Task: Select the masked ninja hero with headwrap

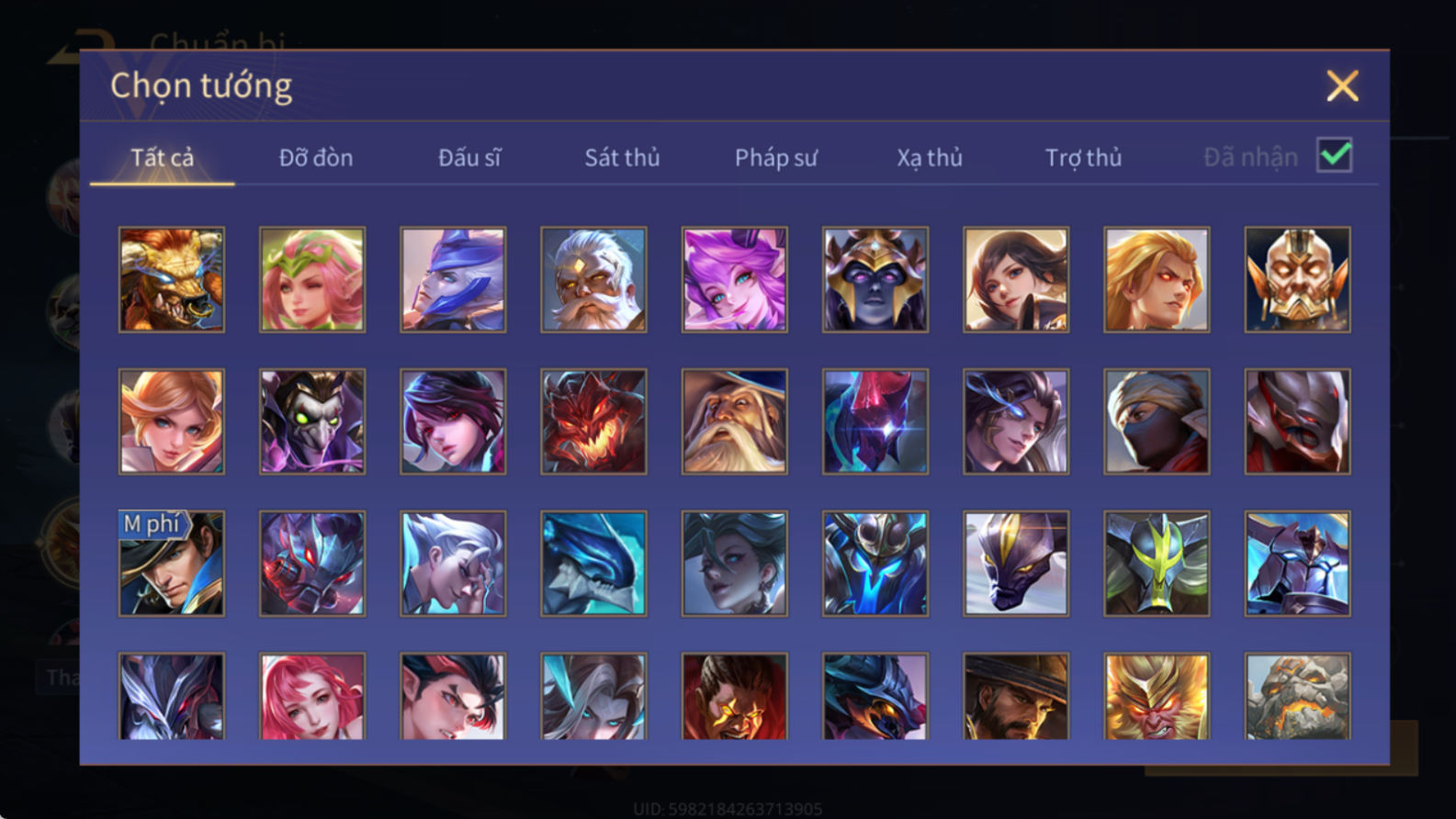Action: [1157, 421]
